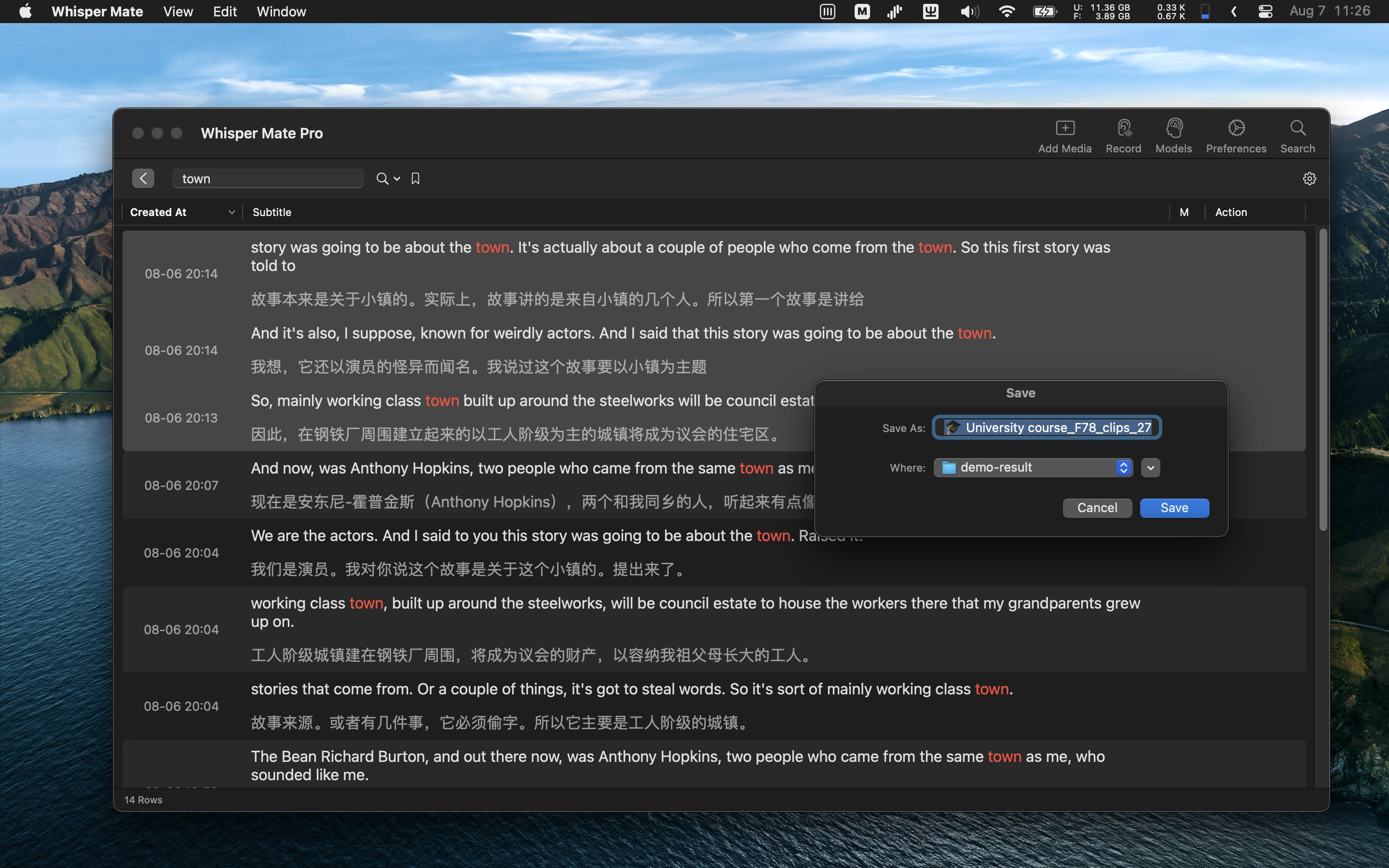Viewport: 1389px width, 868px height.
Task: Click the volume icon in menu bar
Action: [969, 12]
